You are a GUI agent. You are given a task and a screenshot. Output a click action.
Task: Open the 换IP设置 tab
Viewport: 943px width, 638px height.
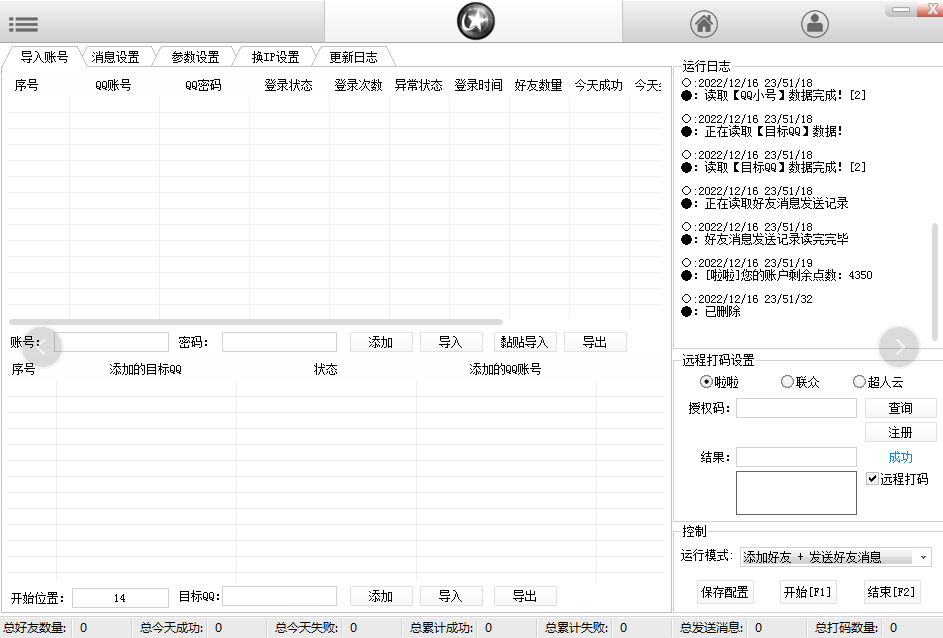click(275, 57)
